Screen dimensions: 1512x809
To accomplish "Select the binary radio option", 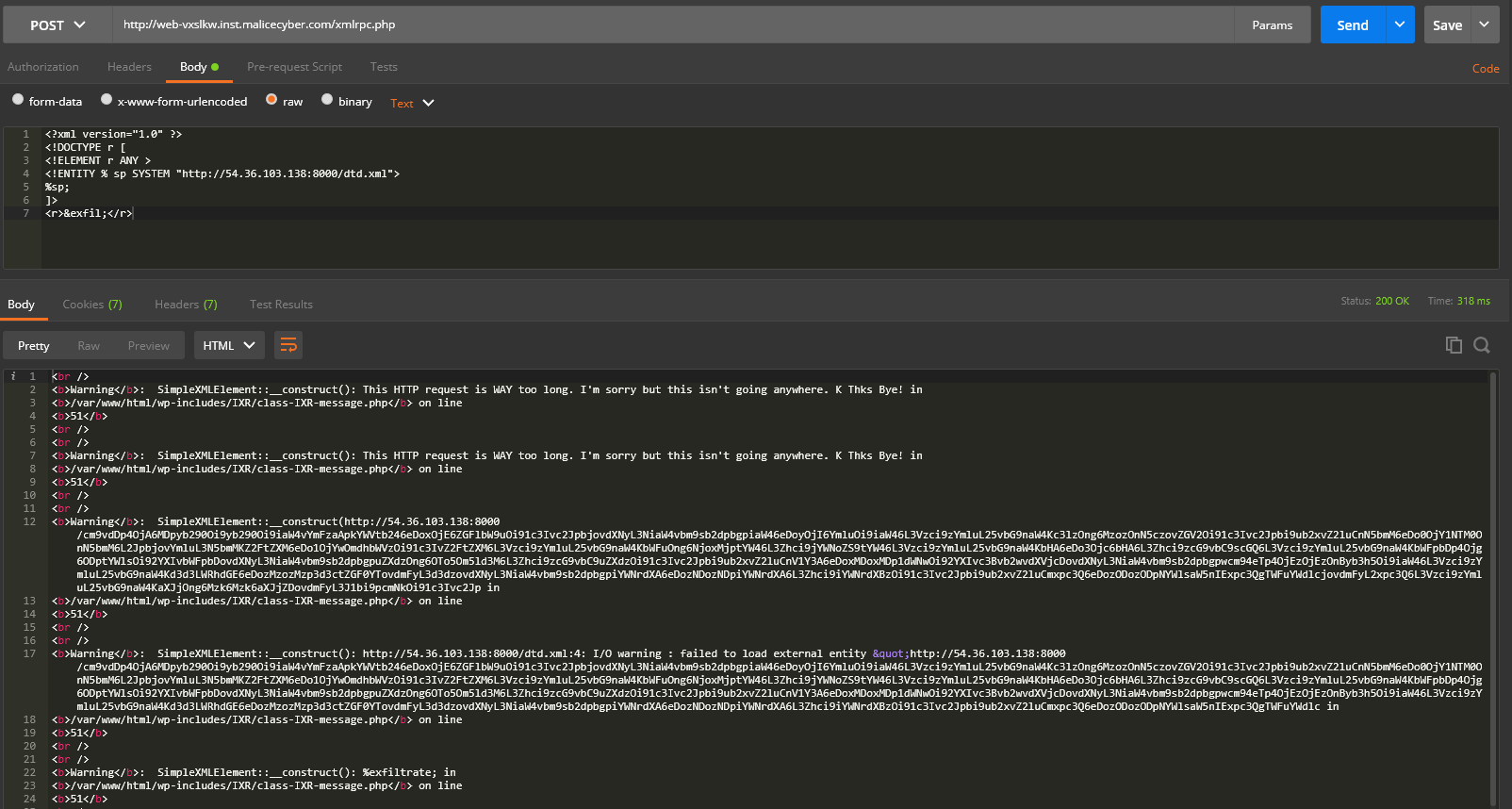I will [x=327, y=99].
